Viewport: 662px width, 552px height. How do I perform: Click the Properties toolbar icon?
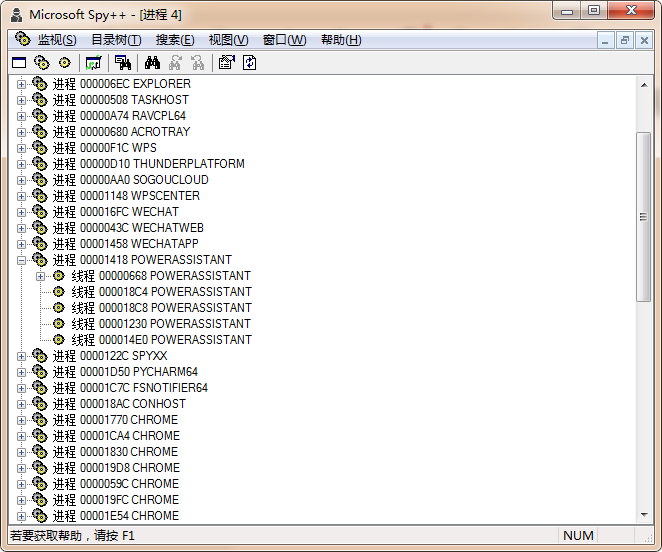227,63
